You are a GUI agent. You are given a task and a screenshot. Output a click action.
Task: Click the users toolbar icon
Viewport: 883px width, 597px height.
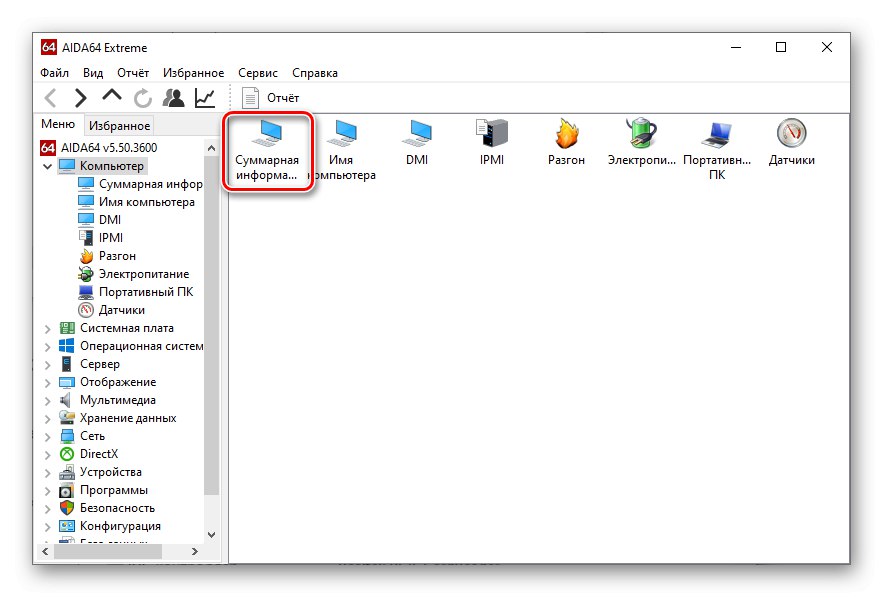point(173,98)
